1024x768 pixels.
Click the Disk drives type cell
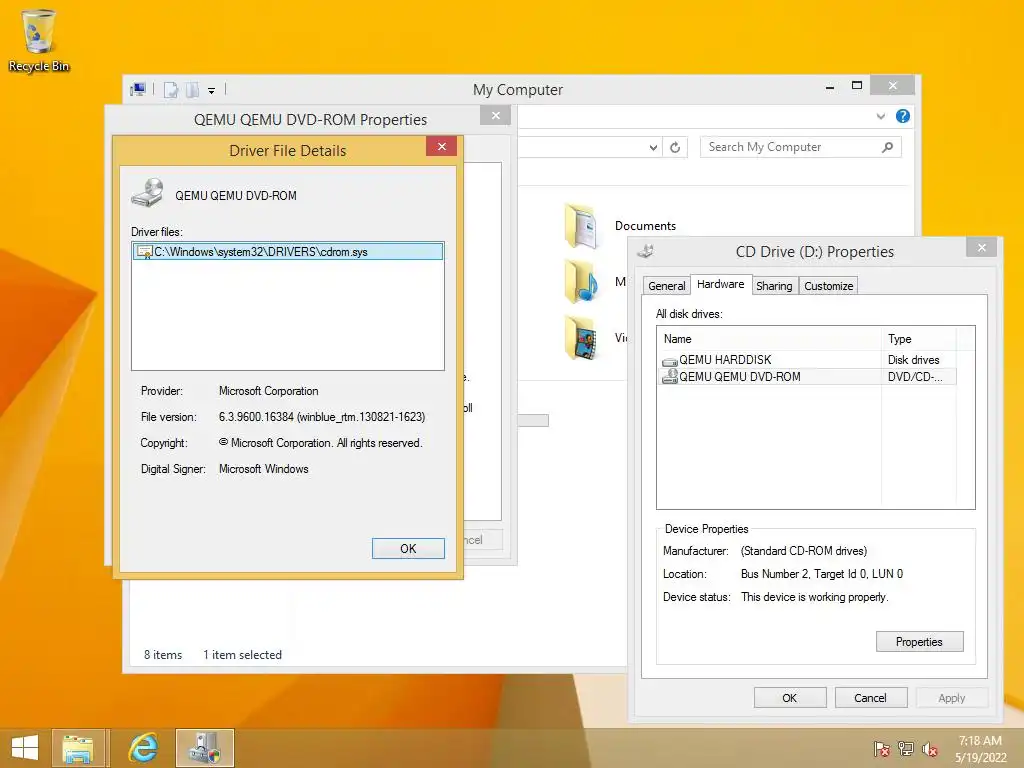click(x=913, y=360)
